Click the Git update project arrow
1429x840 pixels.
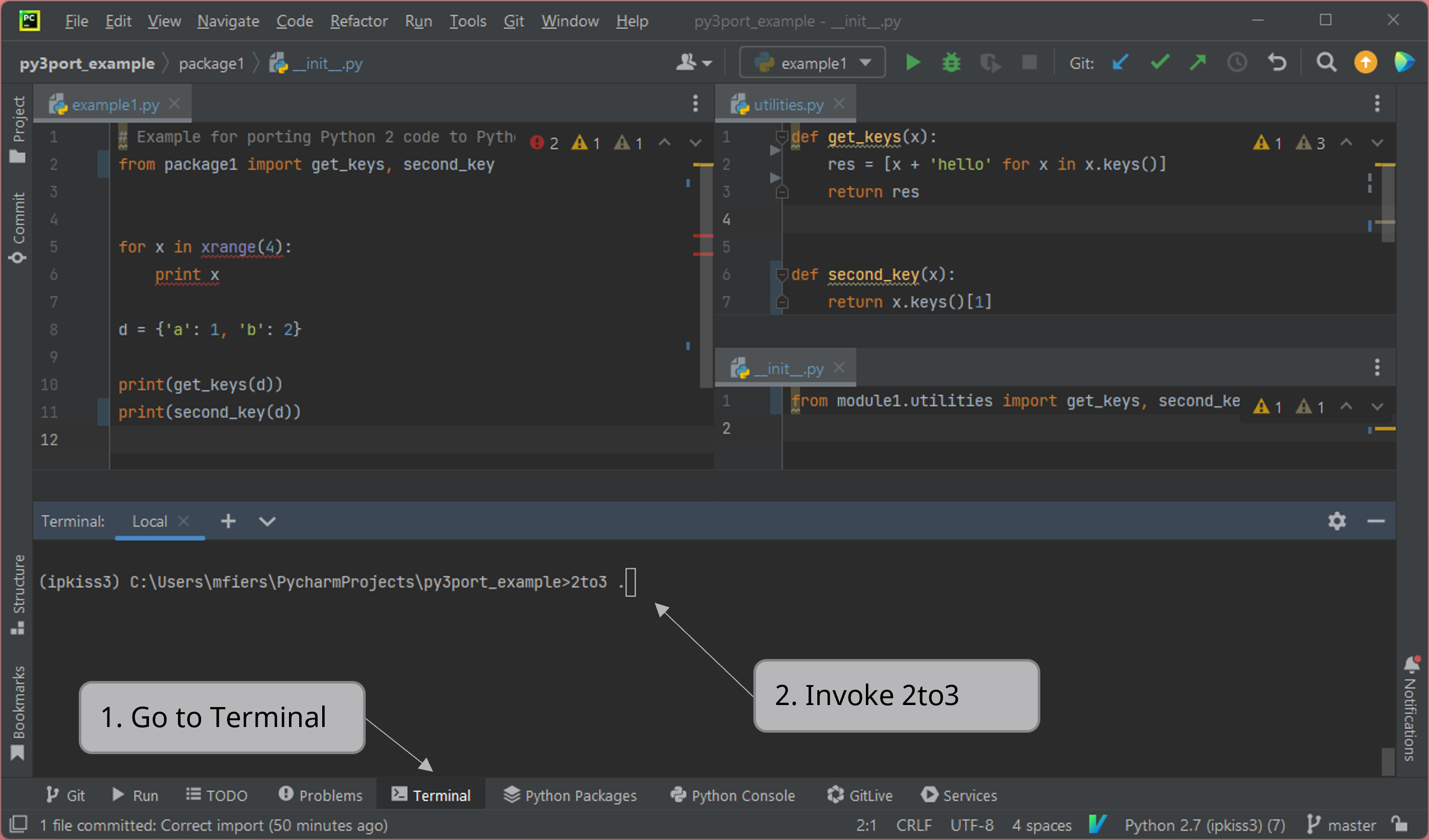tap(1120, 62)
